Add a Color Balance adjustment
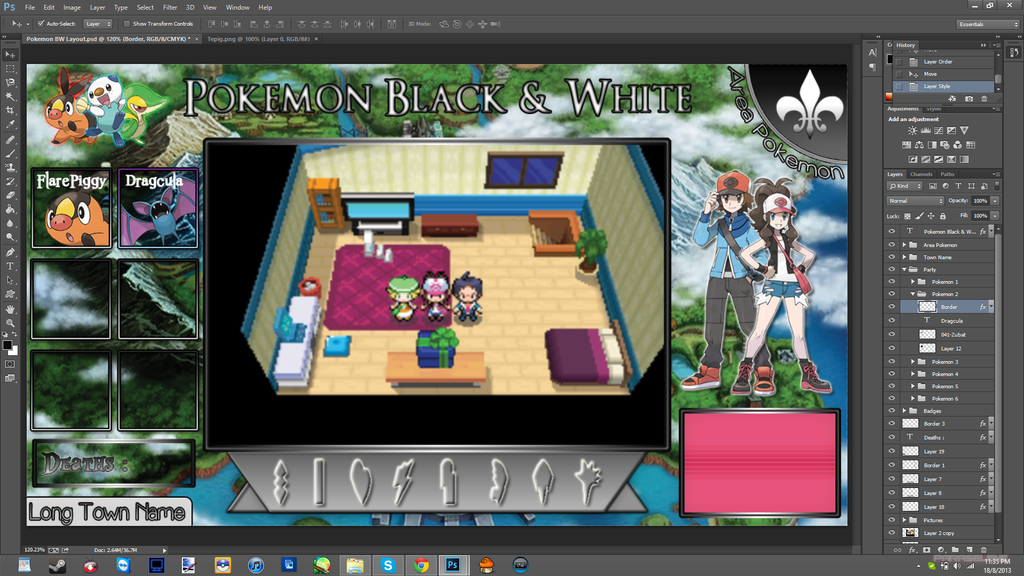 pos(919,145)
